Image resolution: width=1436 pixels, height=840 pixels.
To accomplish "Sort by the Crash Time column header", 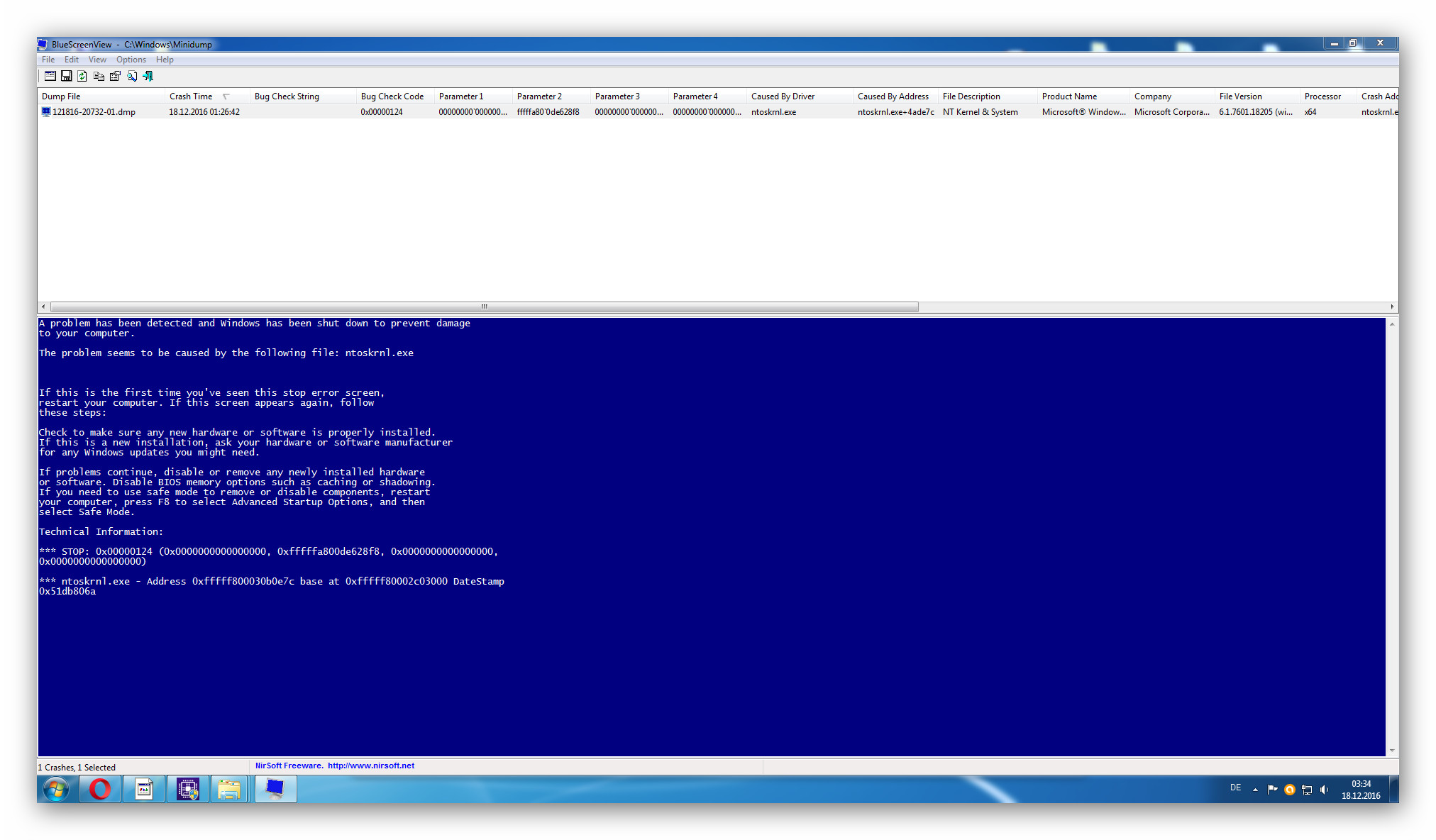I will 192,96.
